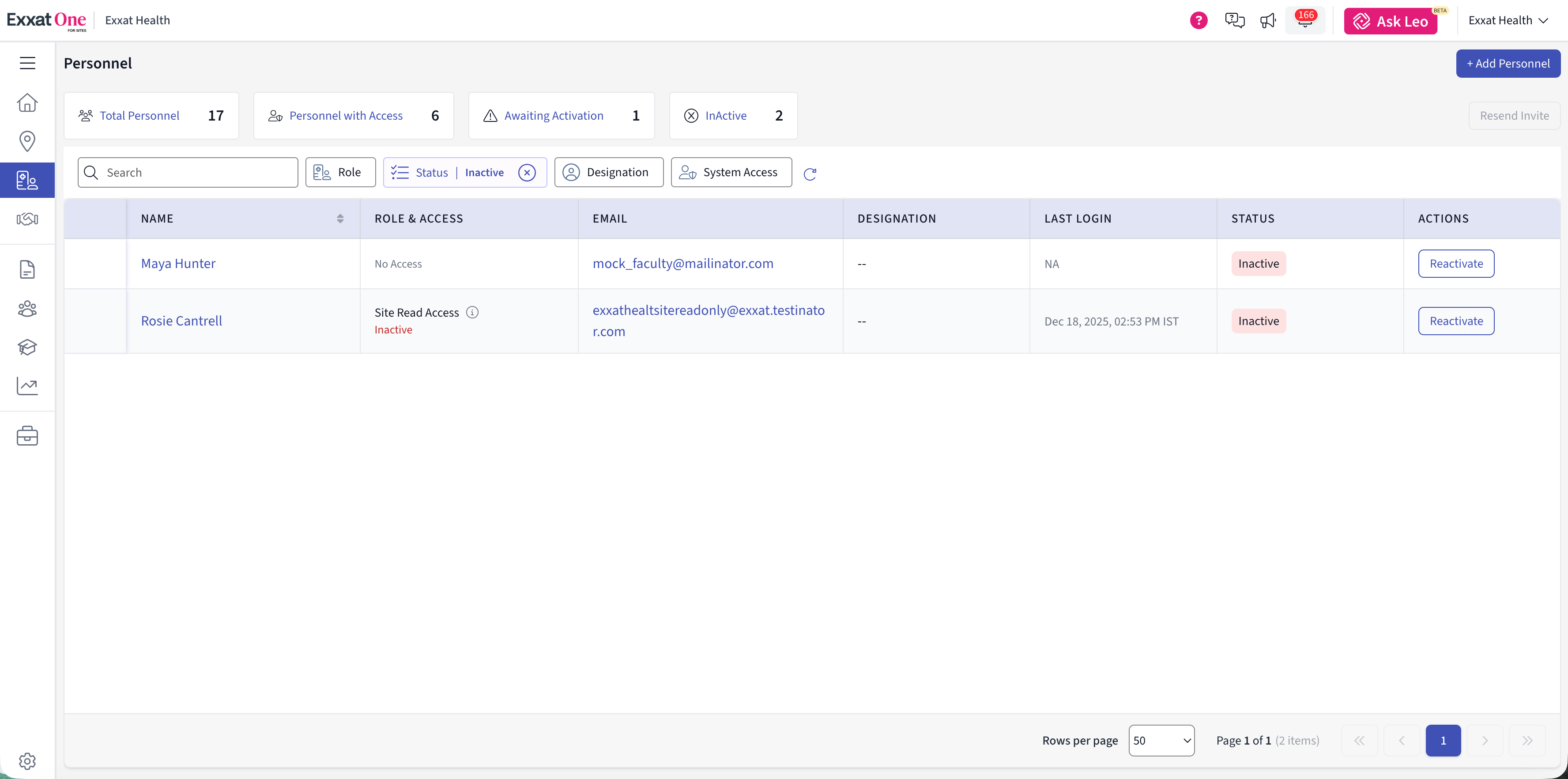Open notifications bell showing 166

click(1304, 20)
